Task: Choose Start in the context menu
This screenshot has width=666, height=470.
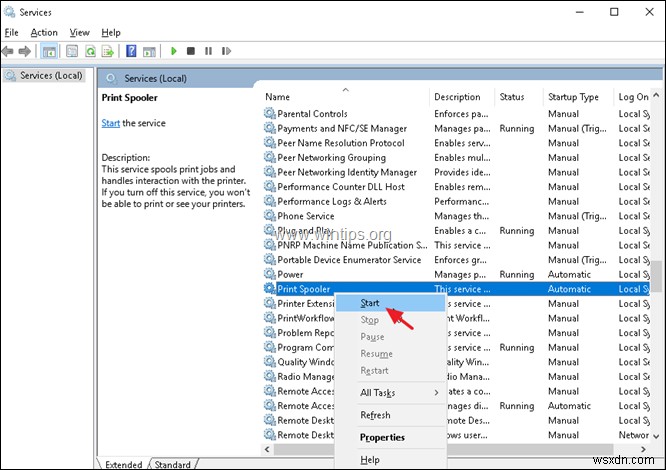Action: [x=390, y=303]
